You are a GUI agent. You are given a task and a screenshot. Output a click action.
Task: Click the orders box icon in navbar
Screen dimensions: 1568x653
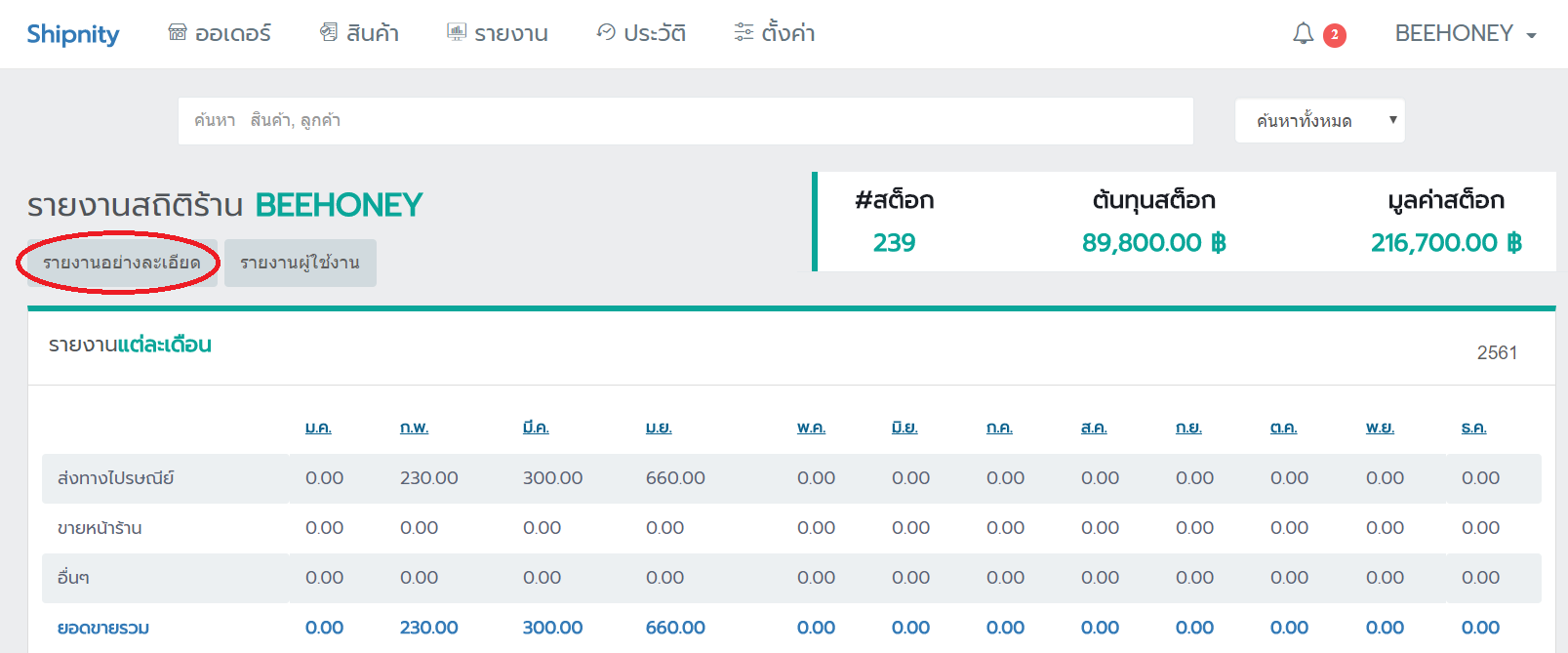tap(178, 33)
